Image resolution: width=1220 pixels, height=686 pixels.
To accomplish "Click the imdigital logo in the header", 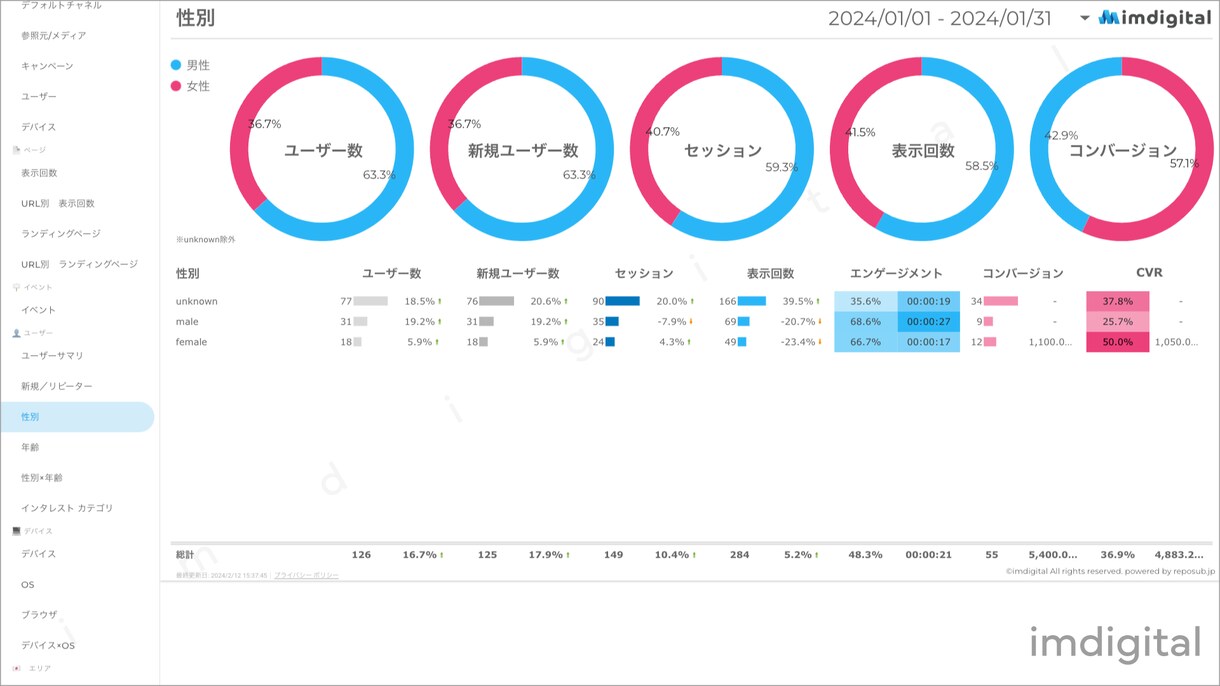I will point(1154,18).
